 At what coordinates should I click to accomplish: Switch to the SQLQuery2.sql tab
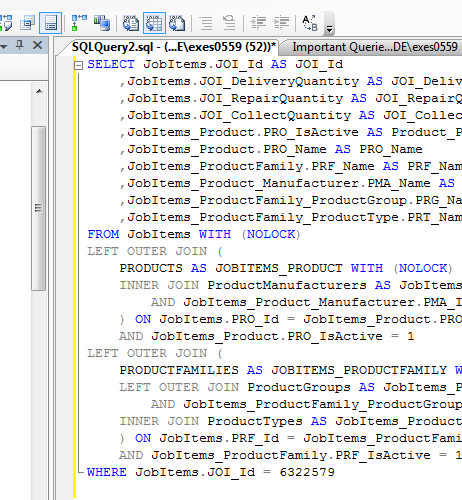[174, 47]
